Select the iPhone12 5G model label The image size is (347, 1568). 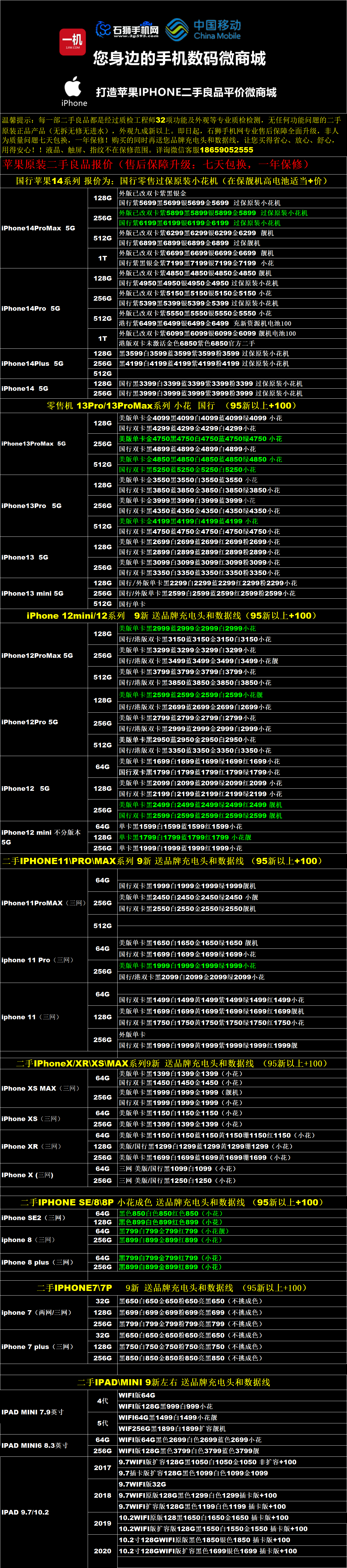pos(26,788)
